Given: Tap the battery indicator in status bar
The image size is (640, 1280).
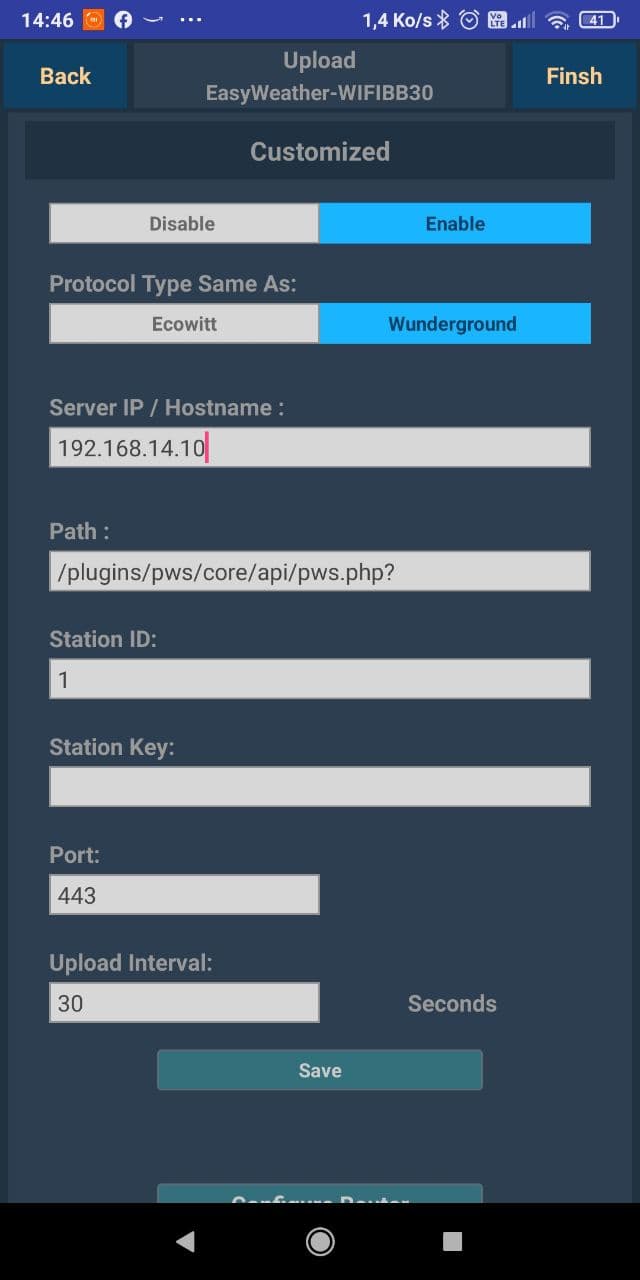Looking at the screenshot, I should tap(598, 20).
